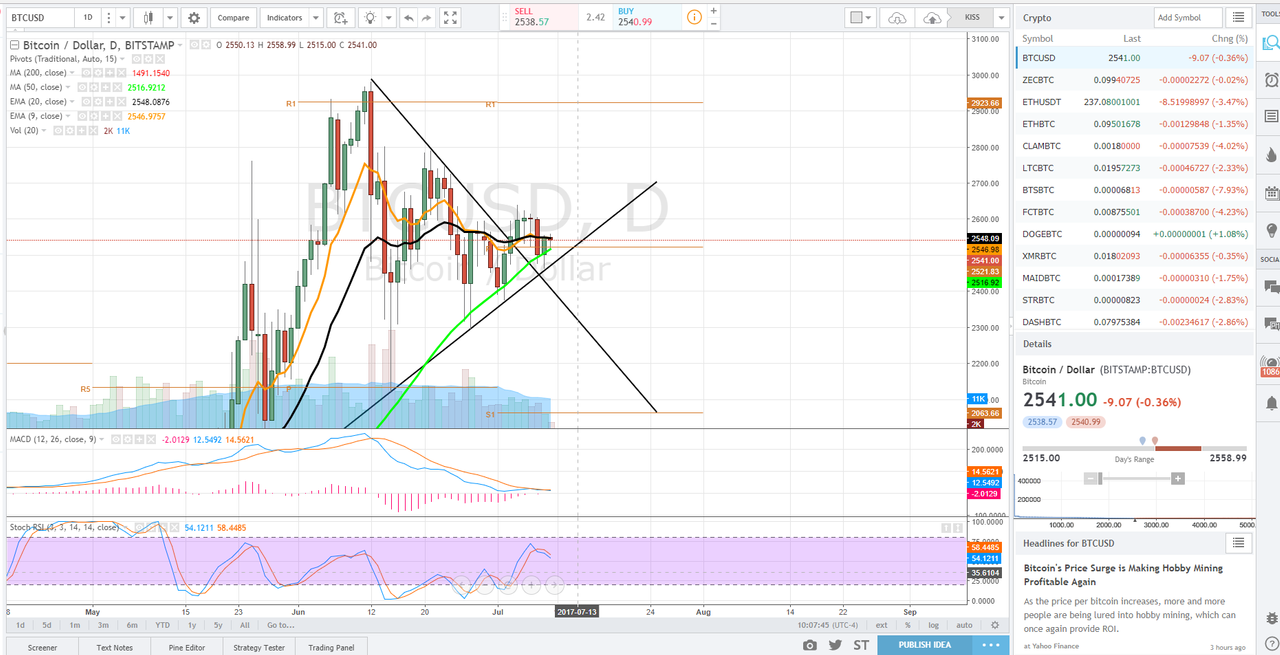
Task: Open chart properties gear in top toolbar
Action: click(194, 18)
